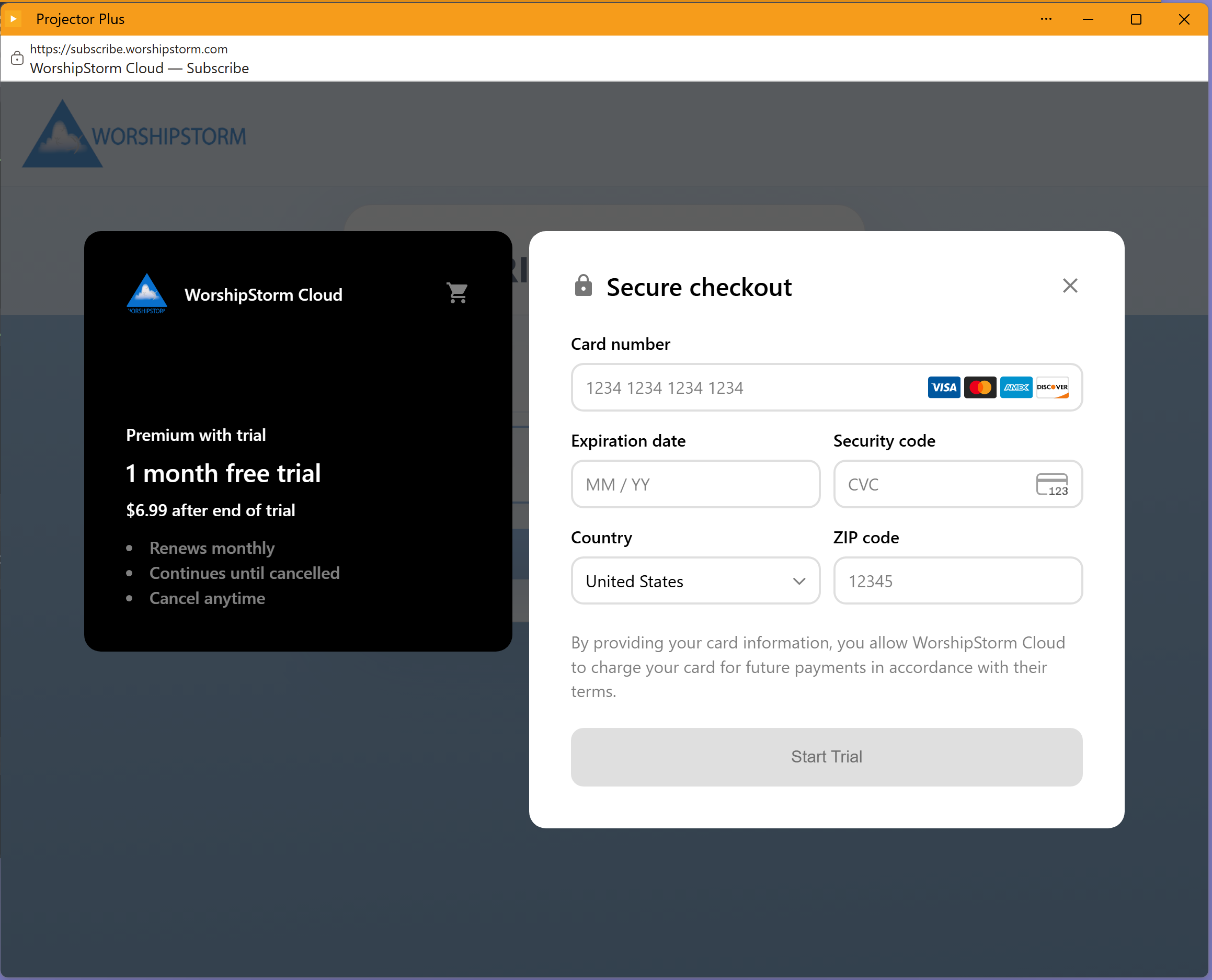Click the subscribe.worshipstorm.com URL text

pos(129,49)
